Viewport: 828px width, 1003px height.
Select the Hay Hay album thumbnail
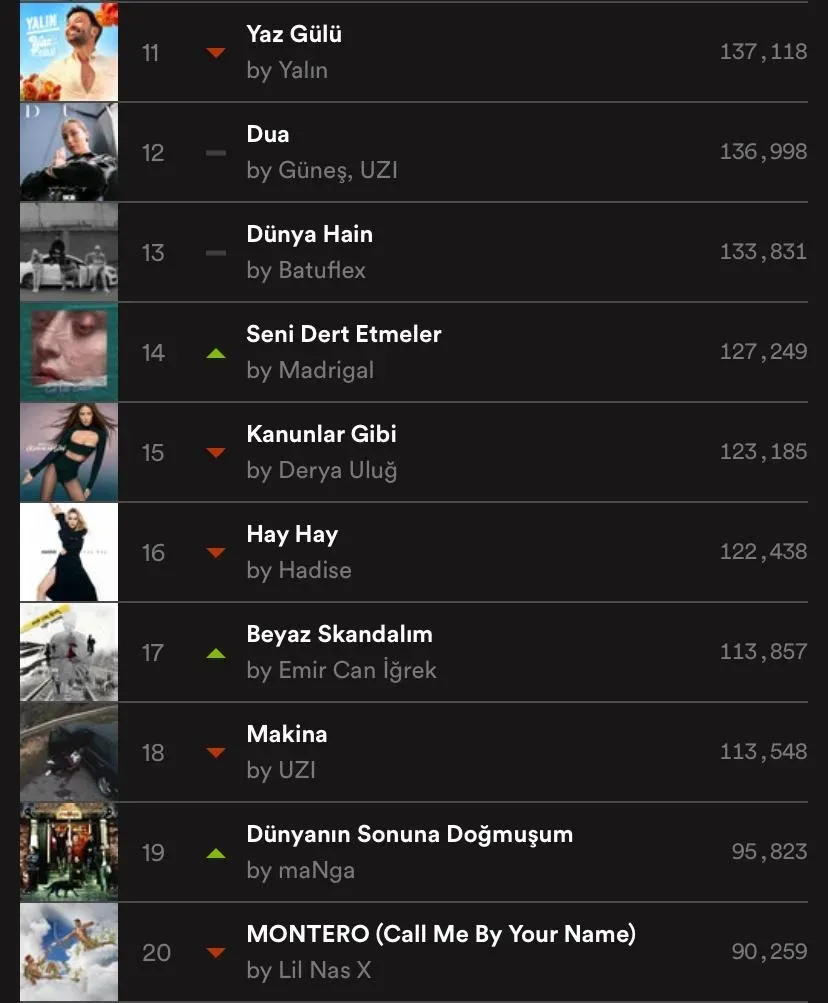[69, 552]
